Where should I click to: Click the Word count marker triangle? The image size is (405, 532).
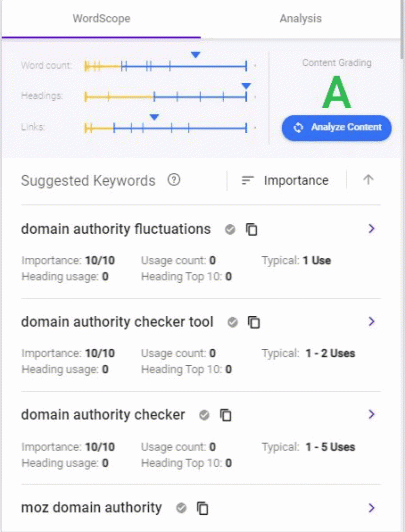tap(195, 55)
